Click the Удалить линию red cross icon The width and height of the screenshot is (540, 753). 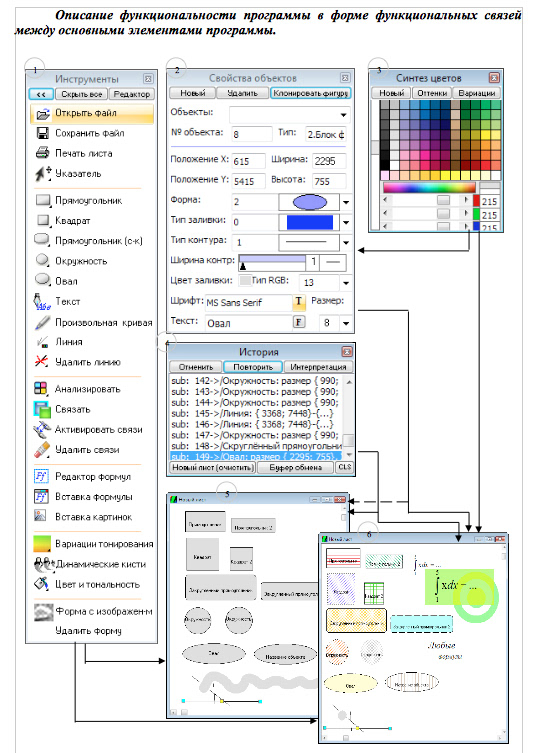click(42, 361)
